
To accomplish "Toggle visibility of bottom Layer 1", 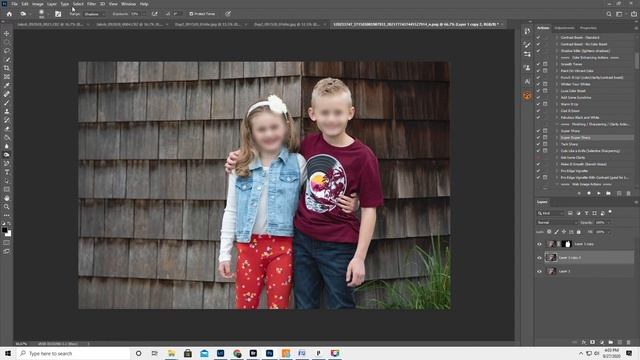I will [539, 271].
